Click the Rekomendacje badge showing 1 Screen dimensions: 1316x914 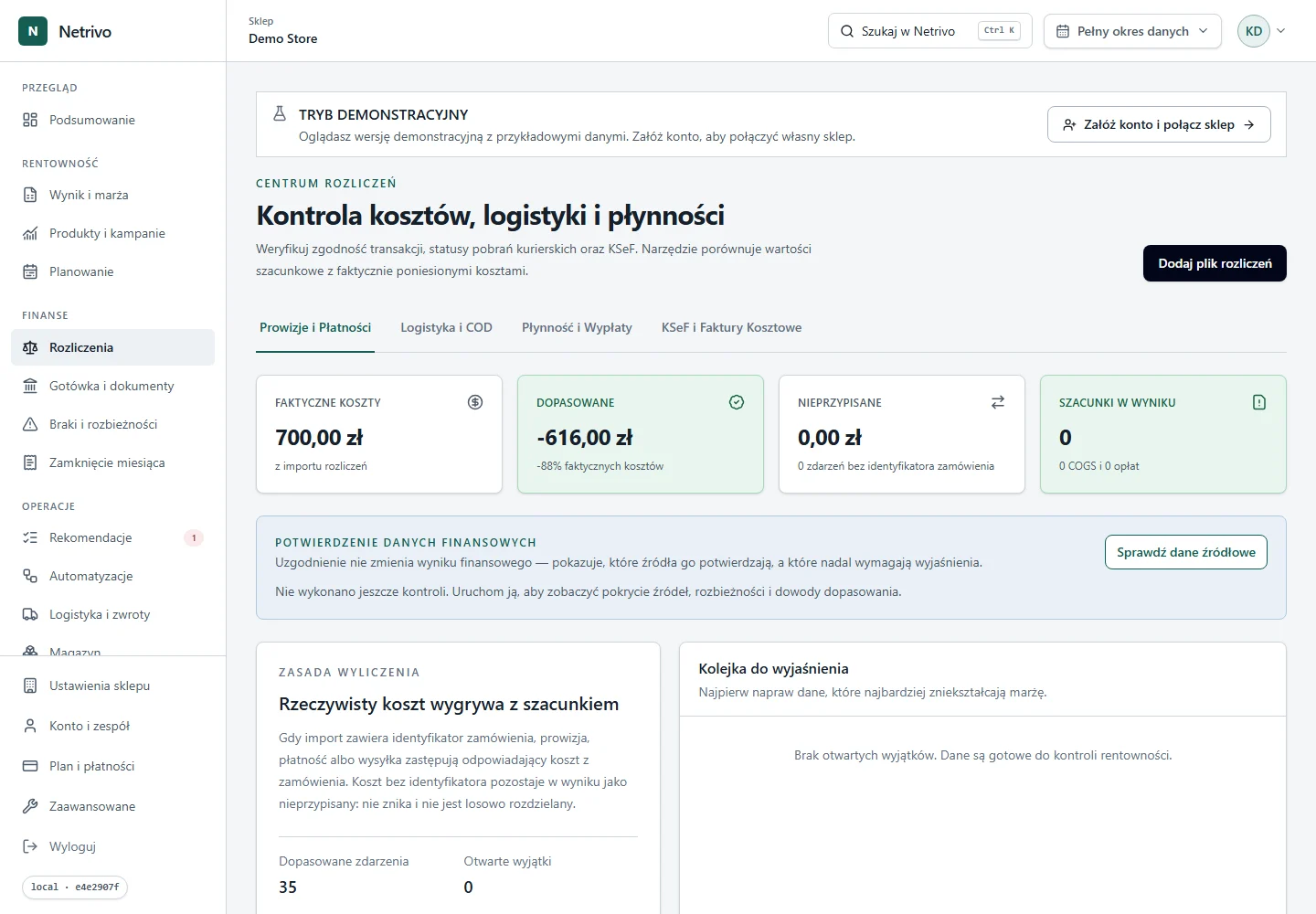(x=194, y=537)
